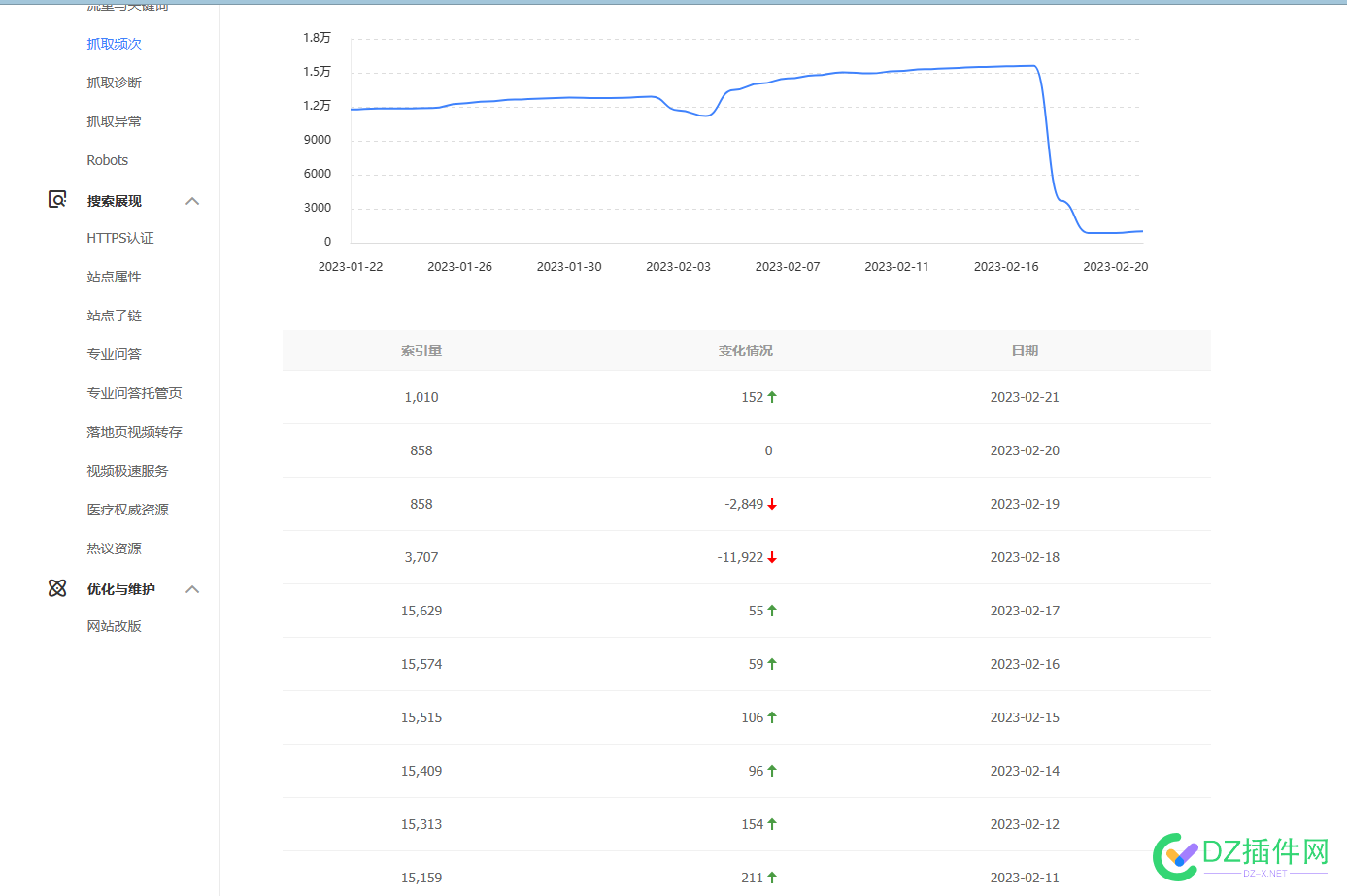Click the 索引量 column header
The width and height of the screenshot is (1347, 896).
click(421, 350)
